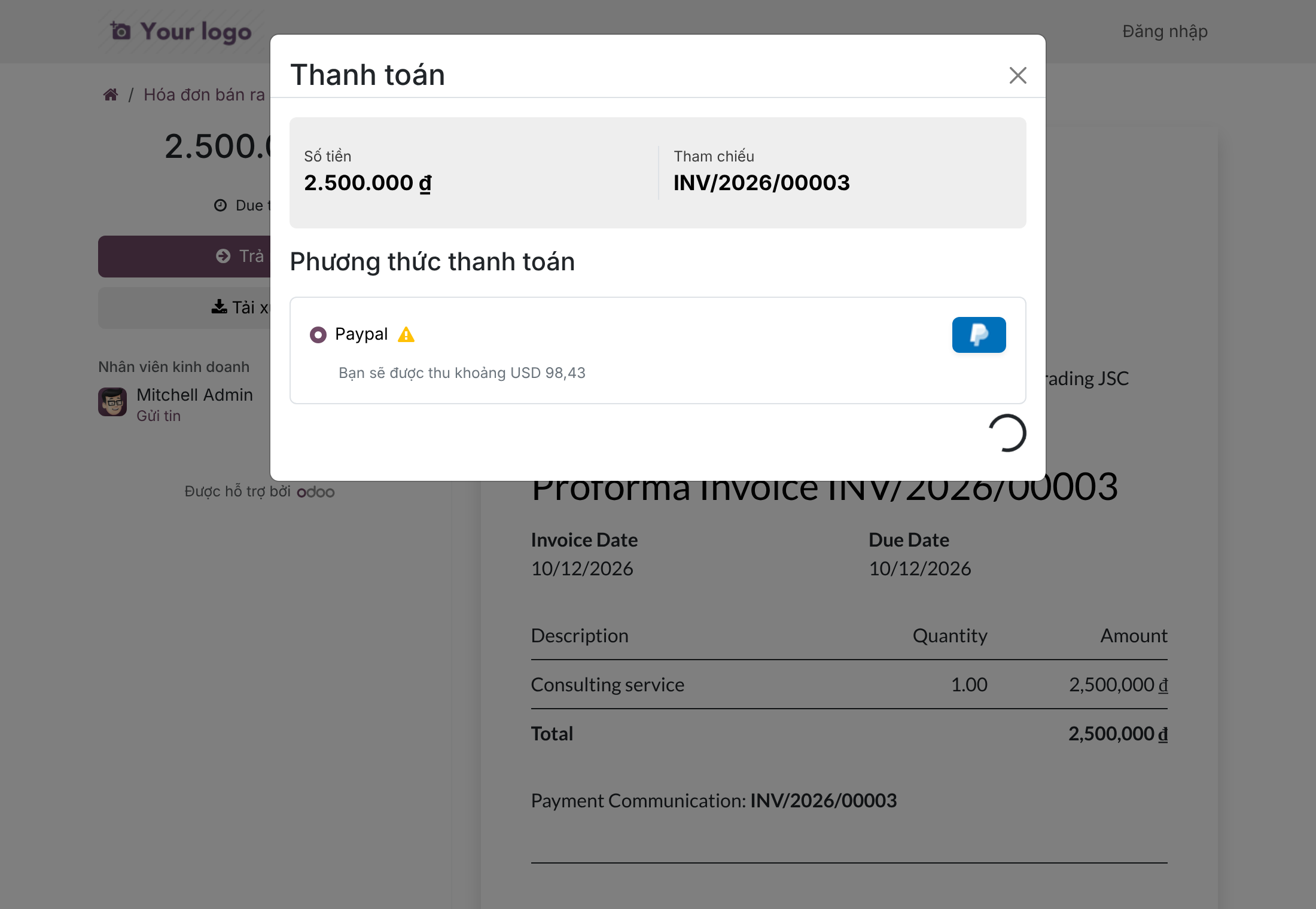This screenshot has height=909, width=1316.
Task: Open the Hóa đơn bán ra breadcrumb
Action: [204, 94]
